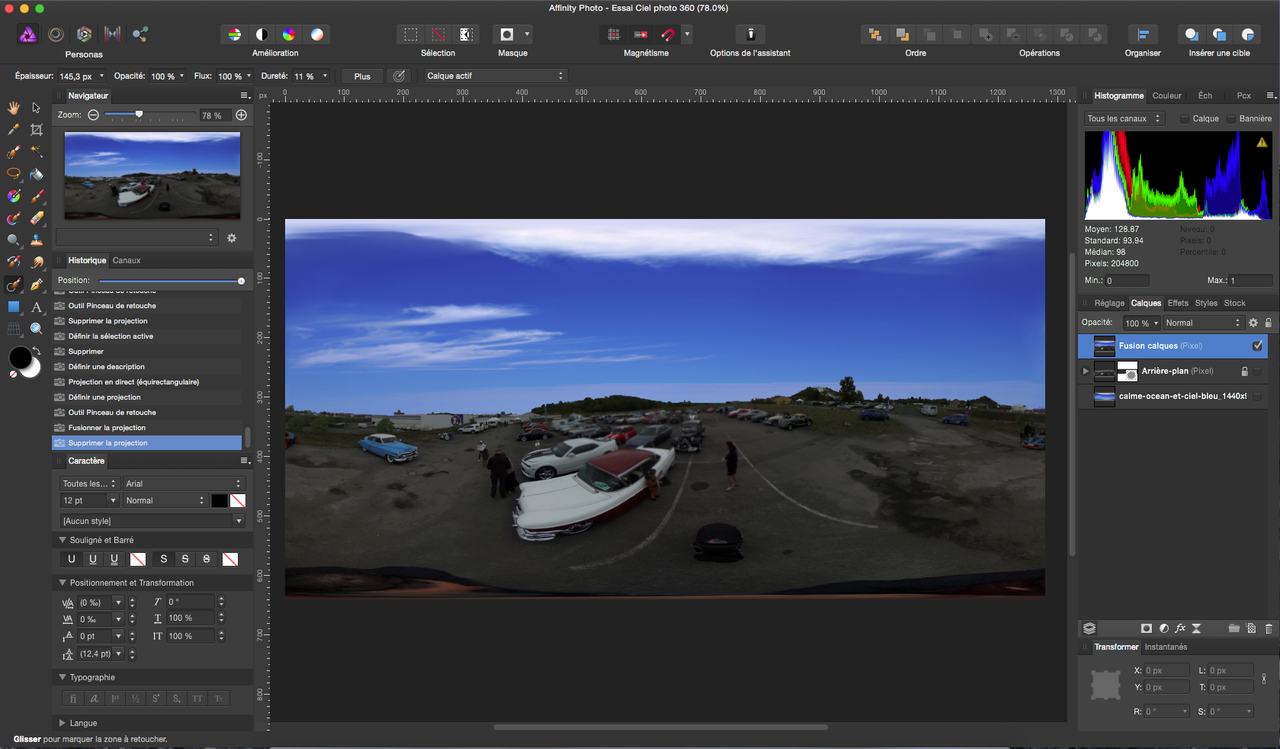Open the Magnétisme options dropdown arrow
The width and height of the screenshot is (1280, 749).
(687, 34)
